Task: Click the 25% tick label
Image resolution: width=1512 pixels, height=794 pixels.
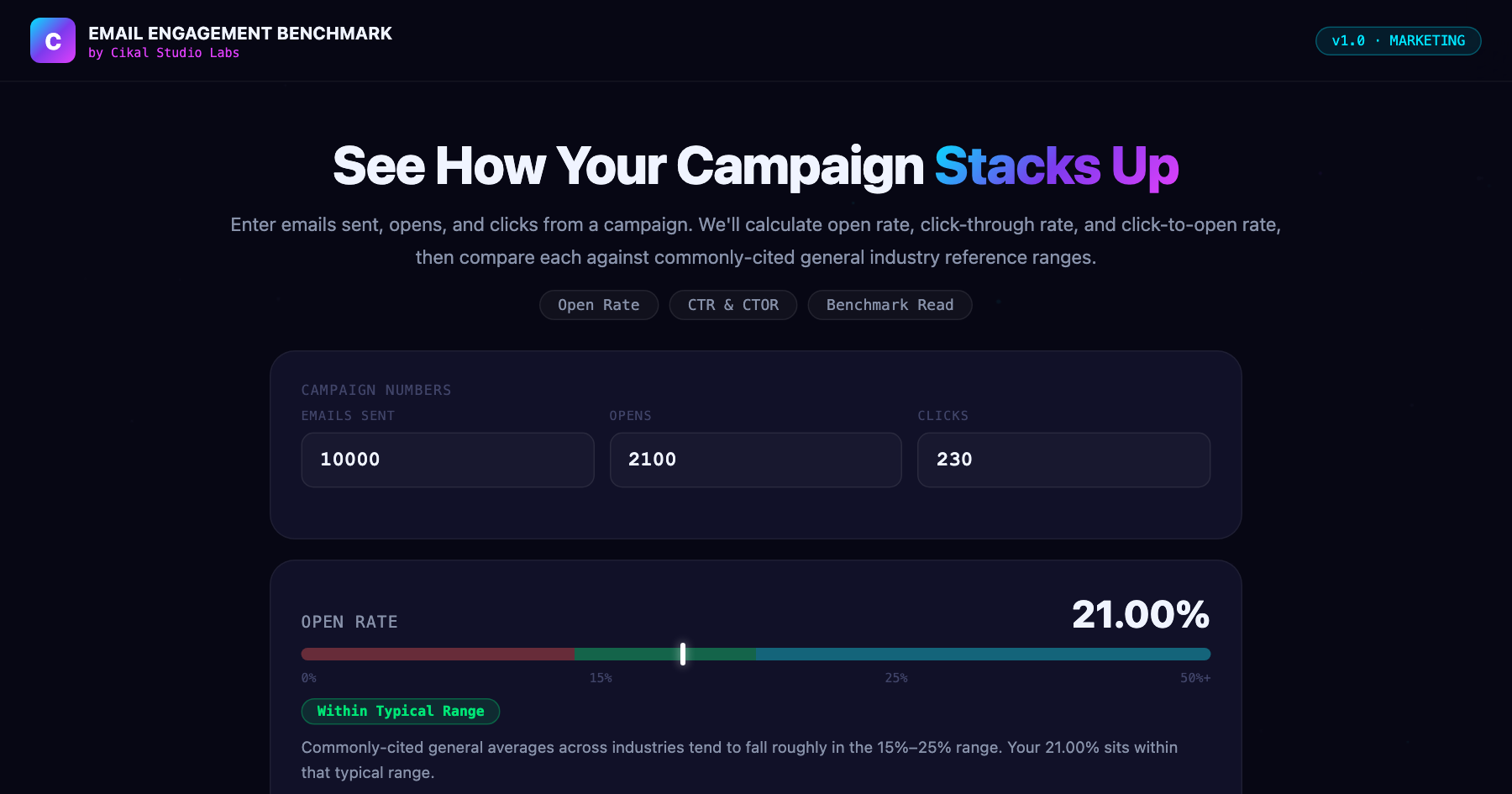Action: point(896,678)
